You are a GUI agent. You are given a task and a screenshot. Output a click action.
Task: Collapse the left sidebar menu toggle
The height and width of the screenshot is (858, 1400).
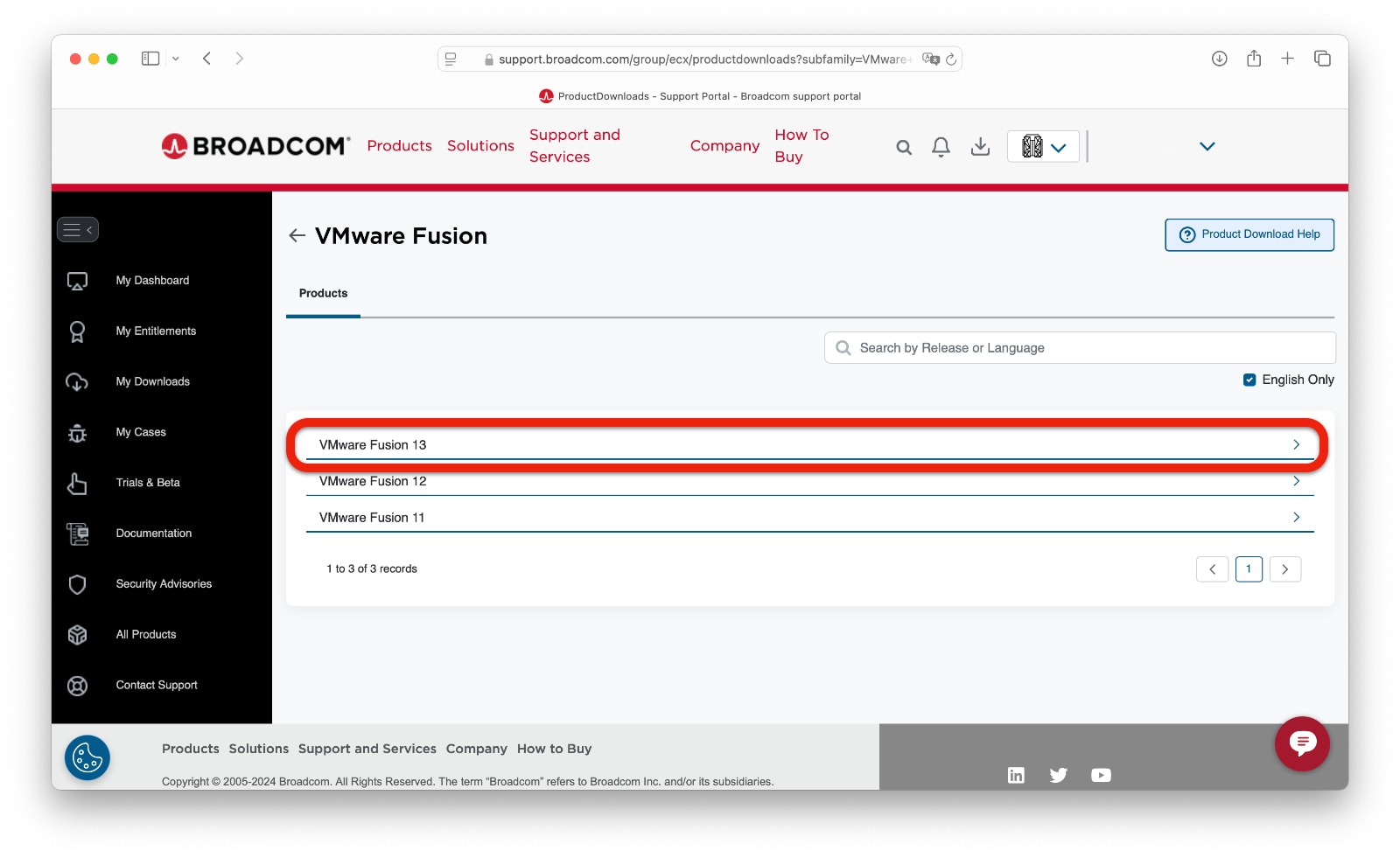(x=78, y=230)
